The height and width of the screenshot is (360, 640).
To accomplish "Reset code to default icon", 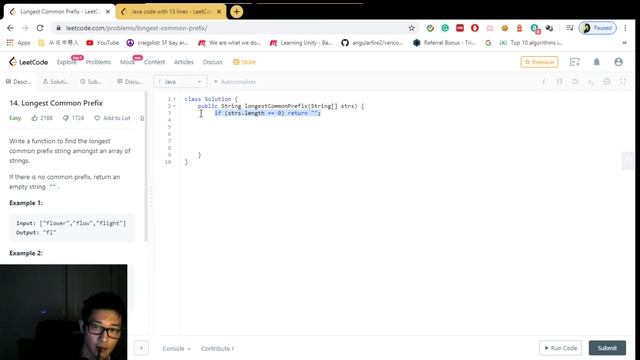I will coord(575,82).
